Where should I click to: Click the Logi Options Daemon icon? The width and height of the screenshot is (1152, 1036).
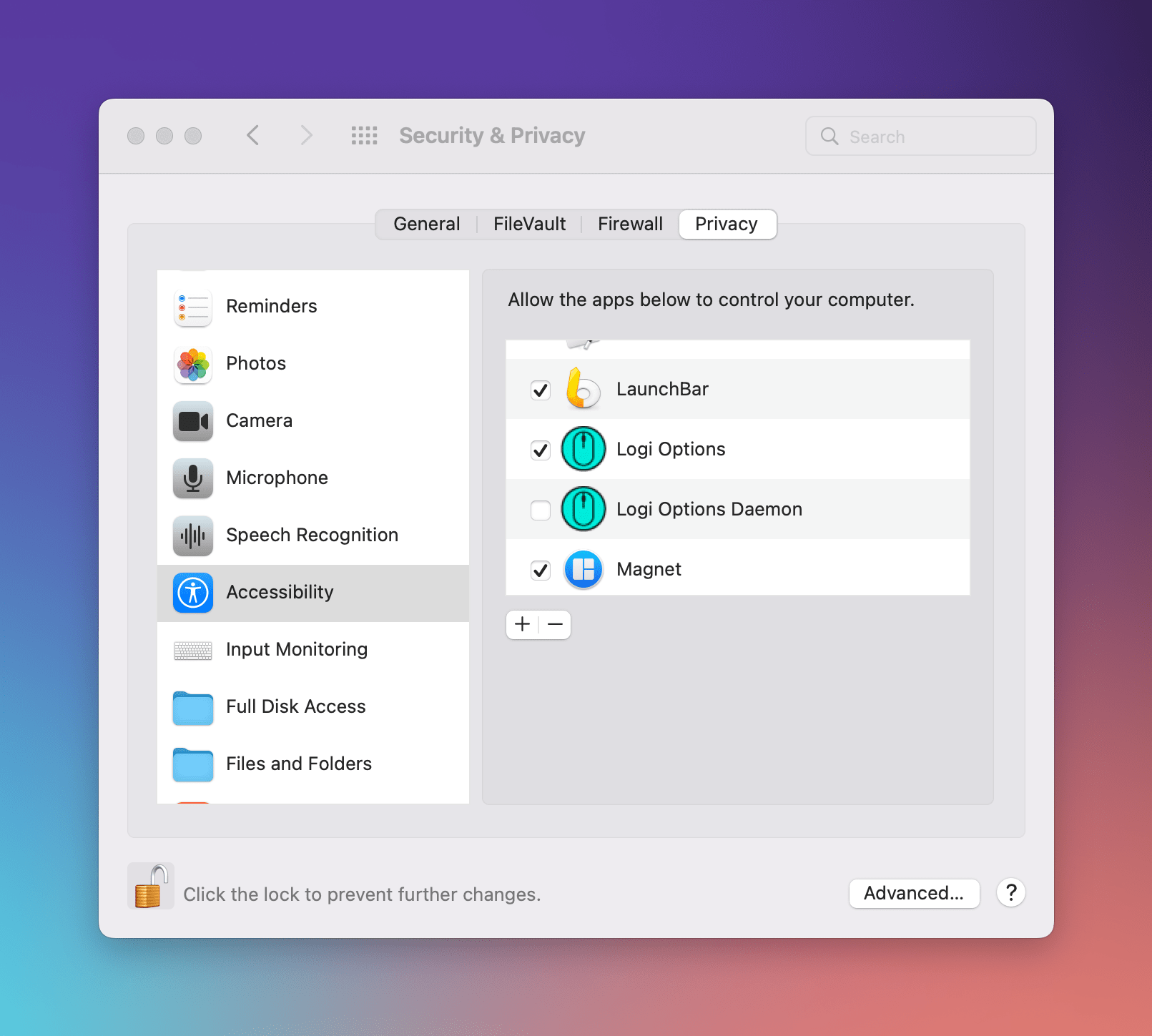584,509
